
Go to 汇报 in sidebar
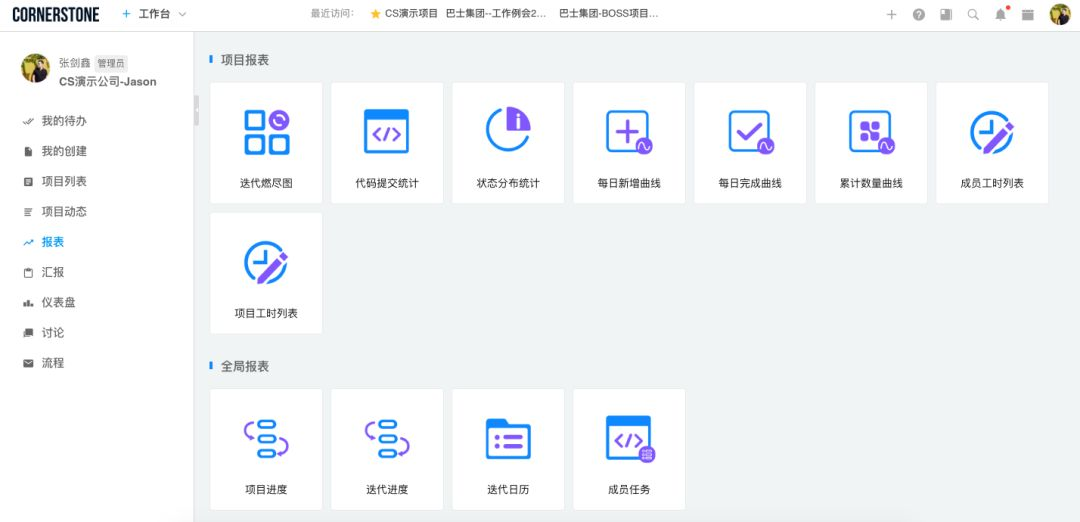(53, 272)
